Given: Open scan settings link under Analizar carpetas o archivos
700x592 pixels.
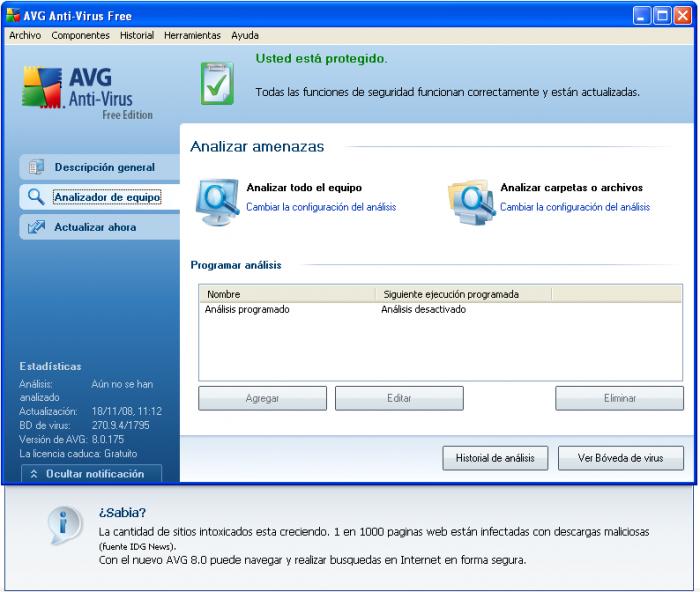Looking at the screenshot, I should [575, 207].
